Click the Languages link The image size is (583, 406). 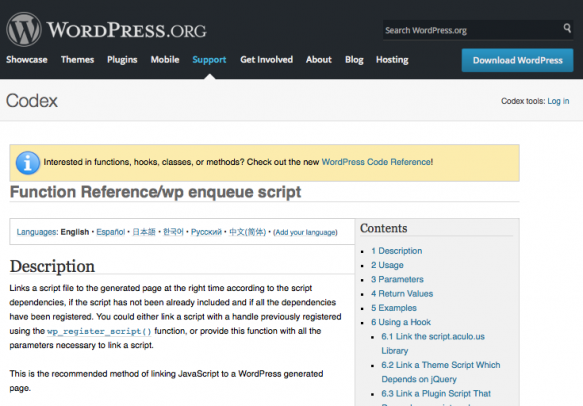click(x=37, y=232)
